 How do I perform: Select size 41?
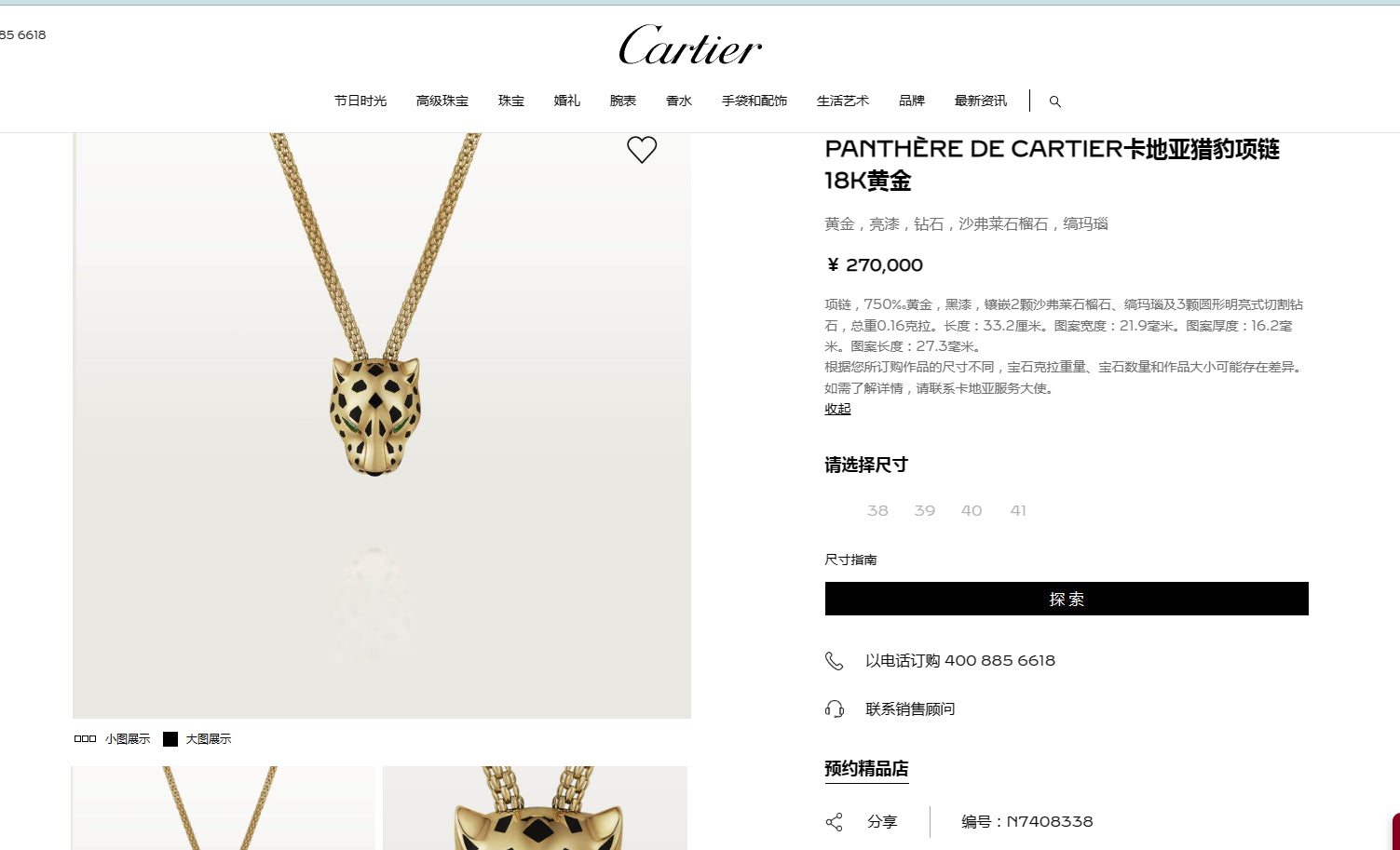1018,510
